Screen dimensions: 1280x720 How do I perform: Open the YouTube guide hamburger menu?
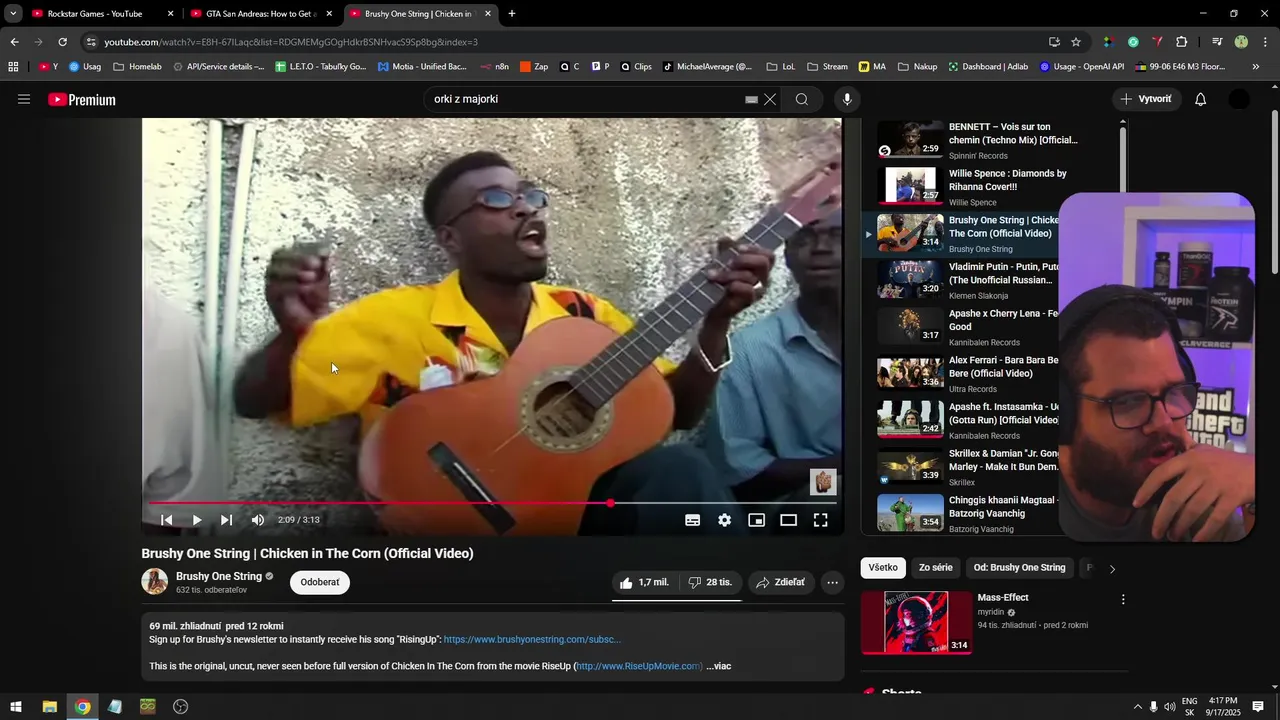point(24,99)
